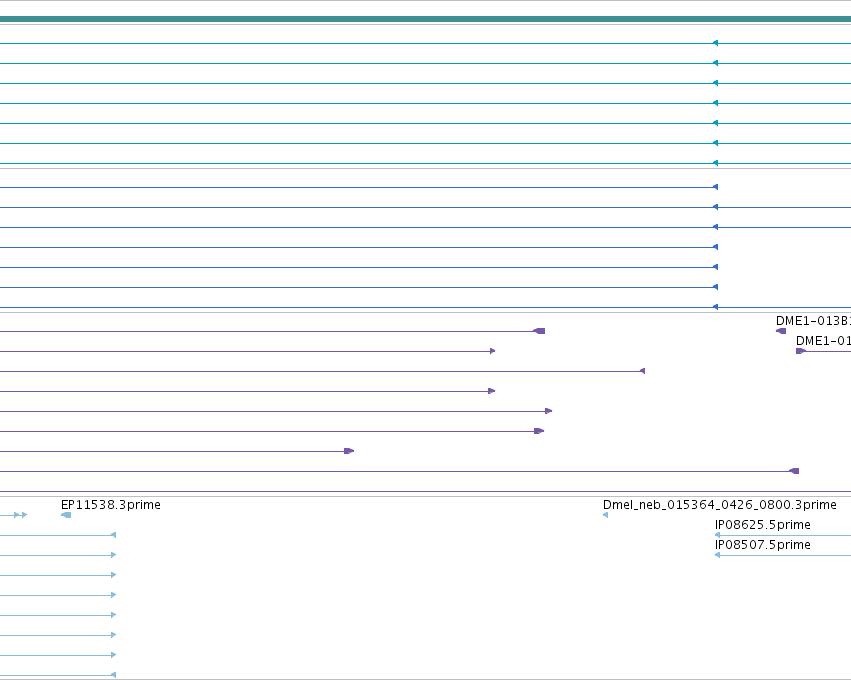Select the EP11538.3prime feature label
Viewport: 851px width, 680px height.
111,505
